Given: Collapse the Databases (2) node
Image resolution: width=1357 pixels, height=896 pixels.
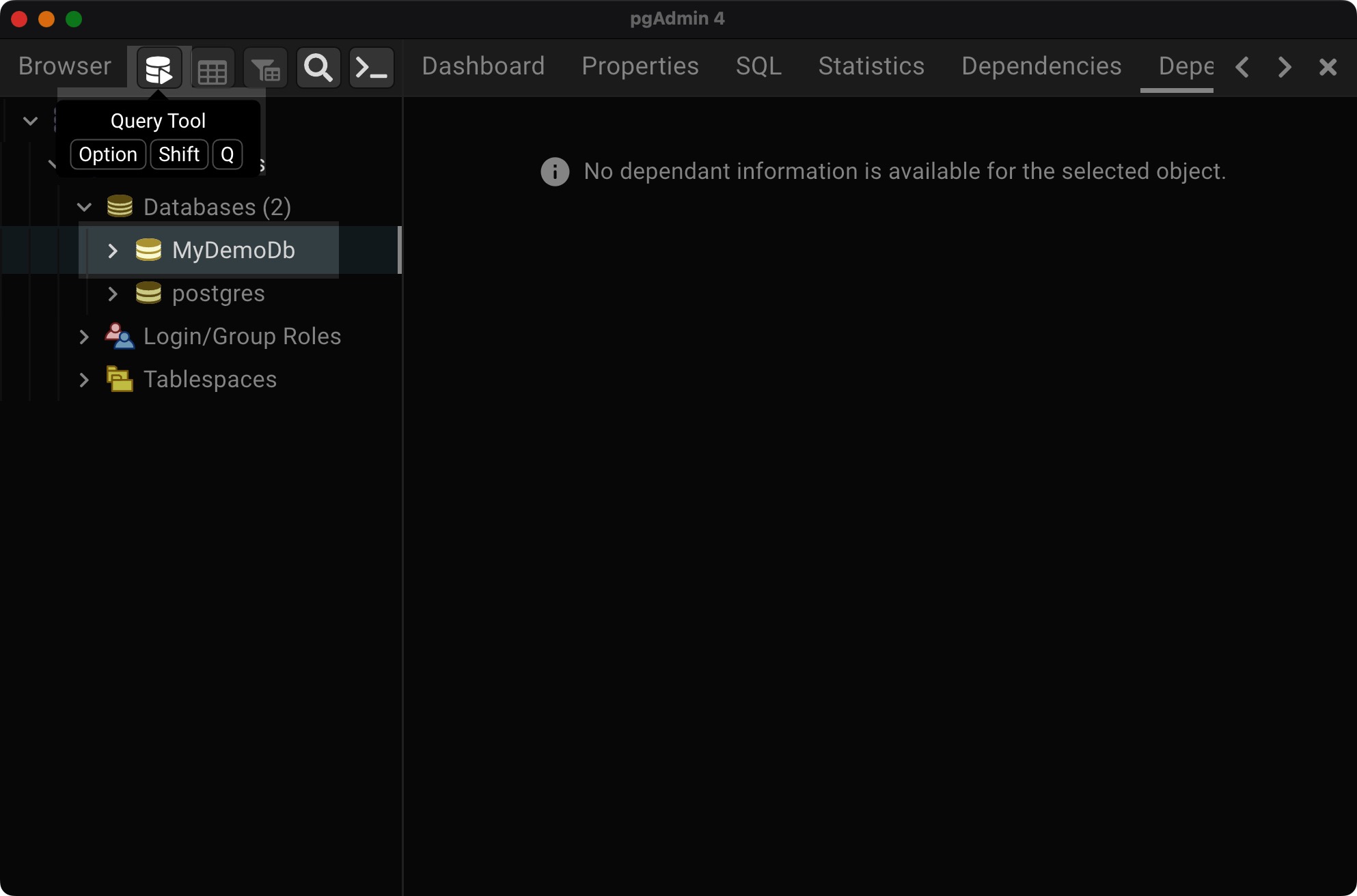Looking at the screenshot, I should pos(84,207).
